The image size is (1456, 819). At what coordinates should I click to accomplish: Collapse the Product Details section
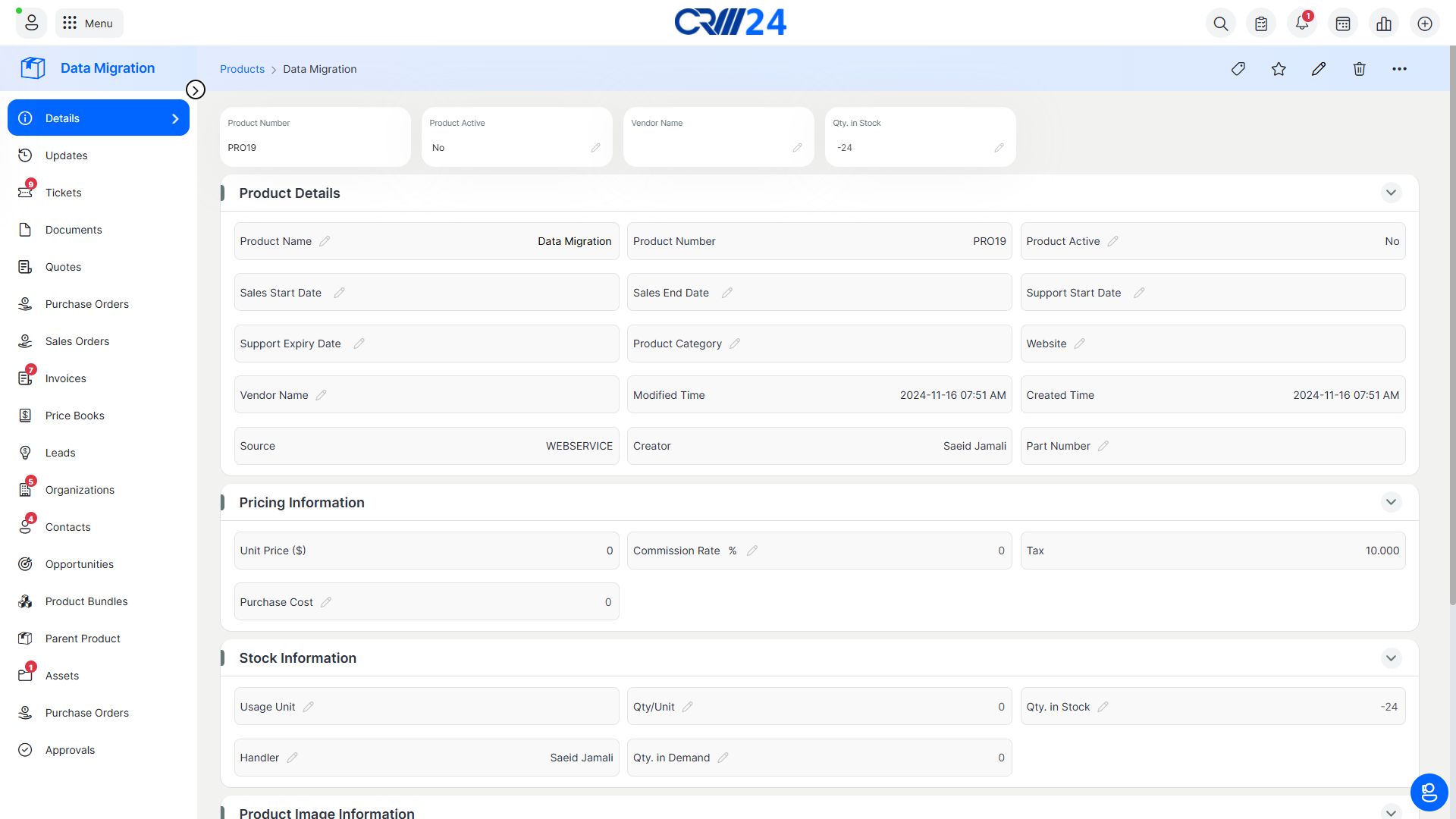1391,193
